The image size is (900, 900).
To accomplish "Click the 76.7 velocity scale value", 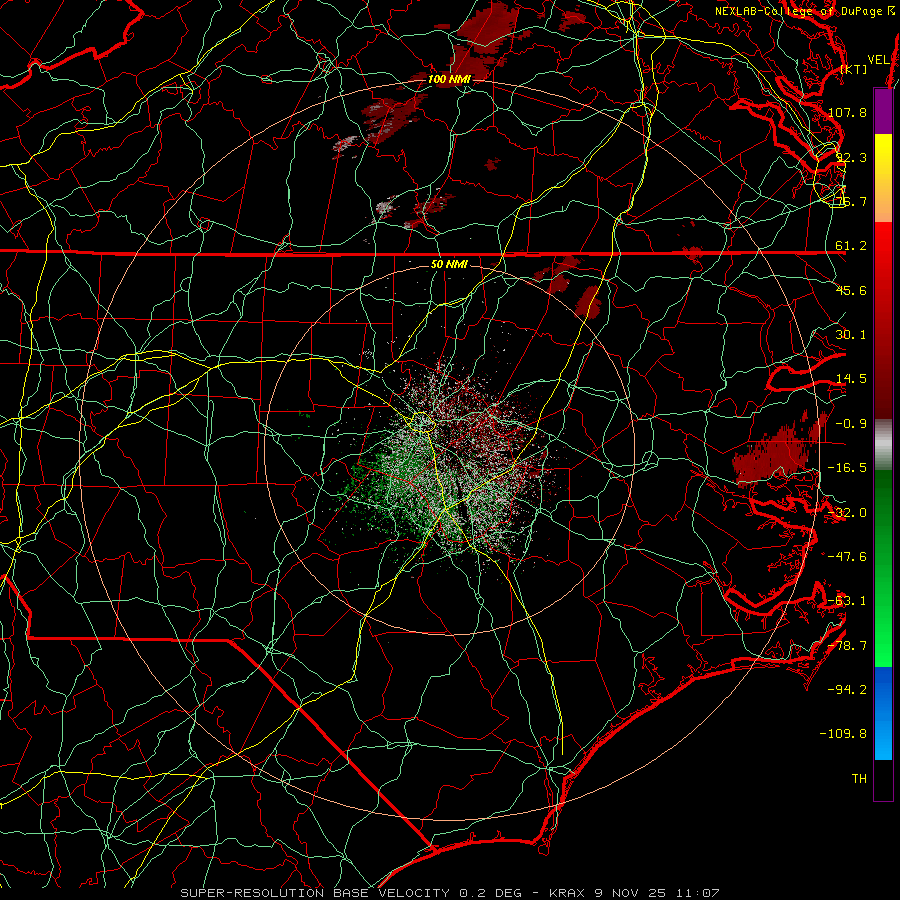I will point(851,201).
